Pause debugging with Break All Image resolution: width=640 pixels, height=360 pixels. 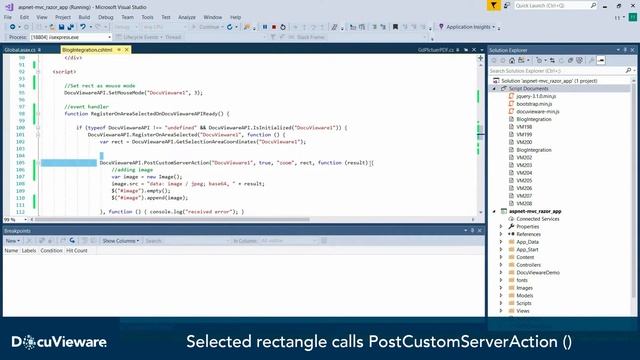coord(265,27)
